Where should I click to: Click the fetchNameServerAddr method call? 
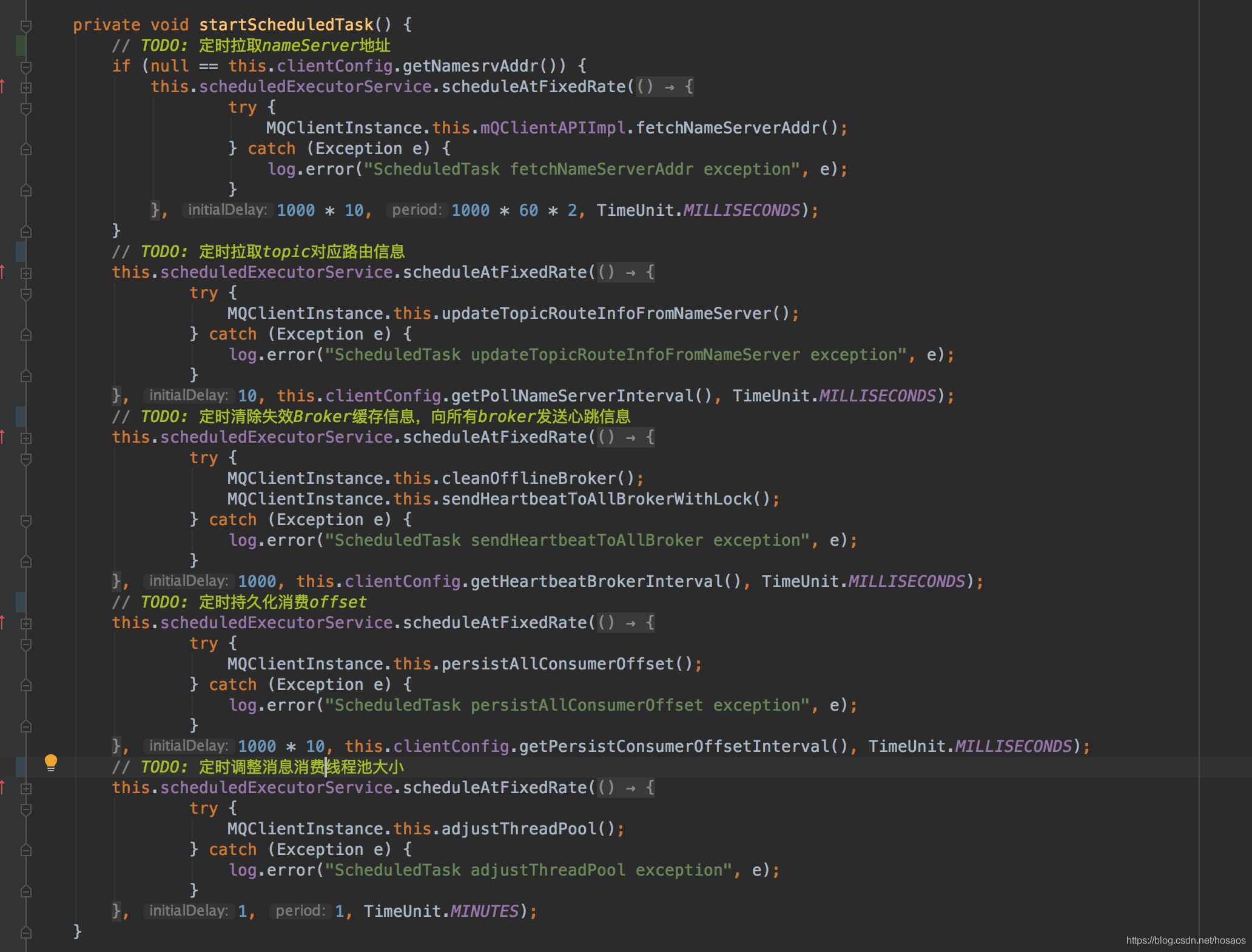728,128
